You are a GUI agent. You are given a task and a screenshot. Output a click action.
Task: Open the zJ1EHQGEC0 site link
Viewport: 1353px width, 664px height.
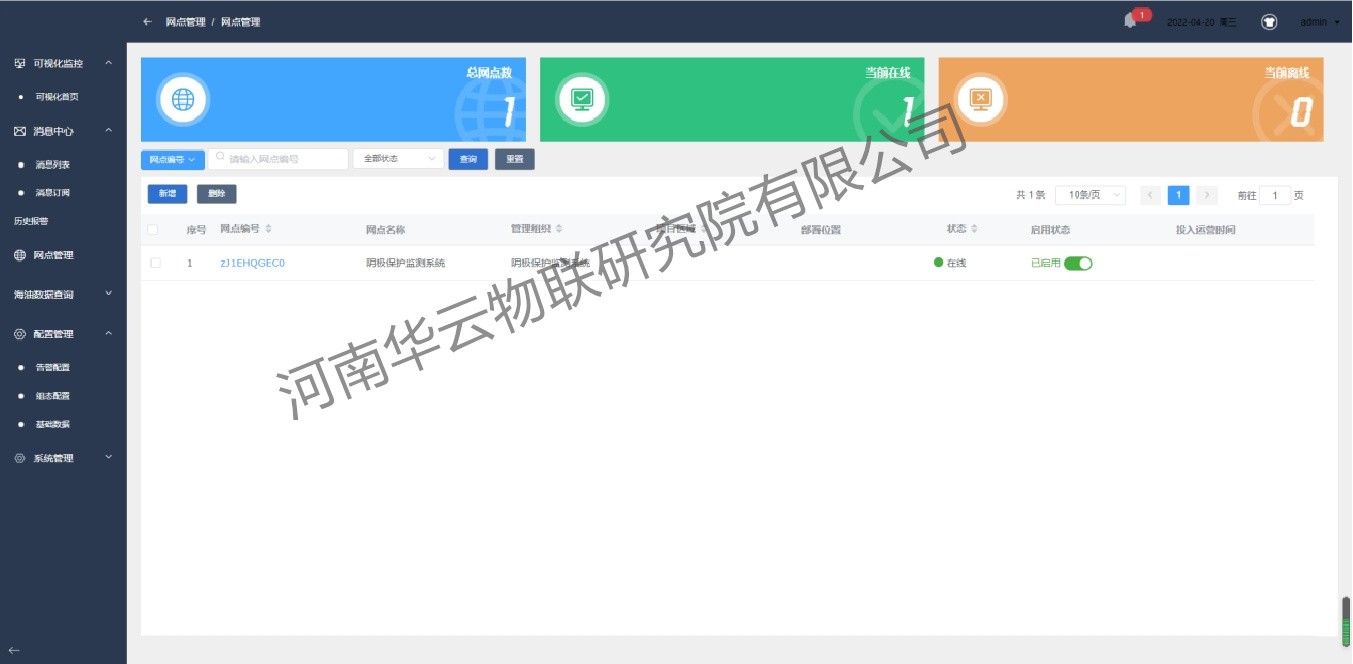253,263
